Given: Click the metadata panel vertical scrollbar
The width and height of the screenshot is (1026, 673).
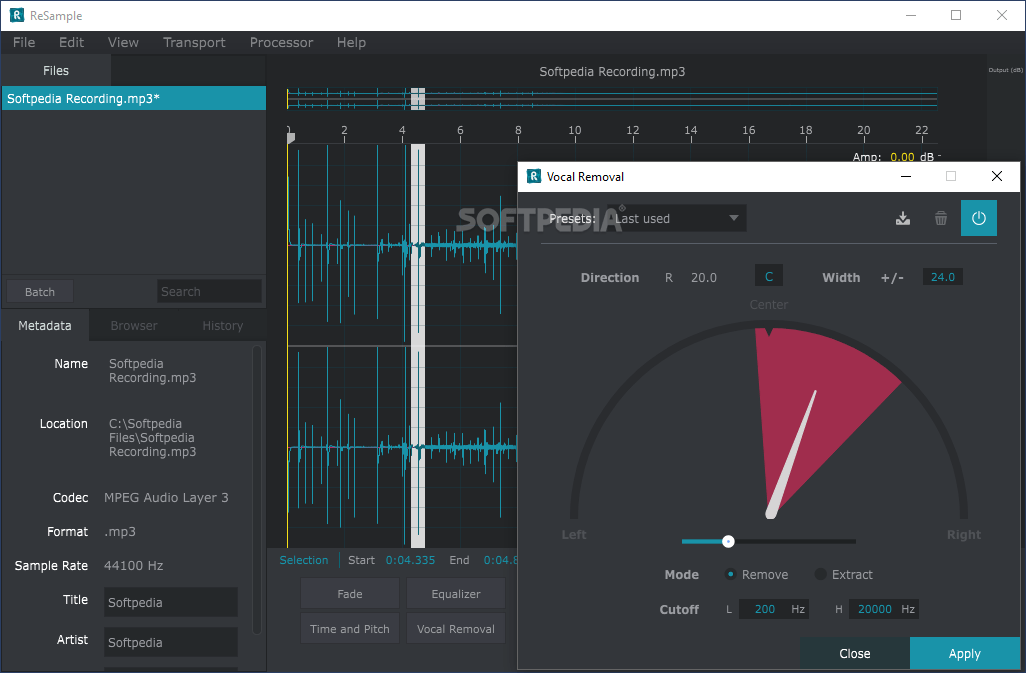Looking at the screenshot, I should (x=256, y=489).
